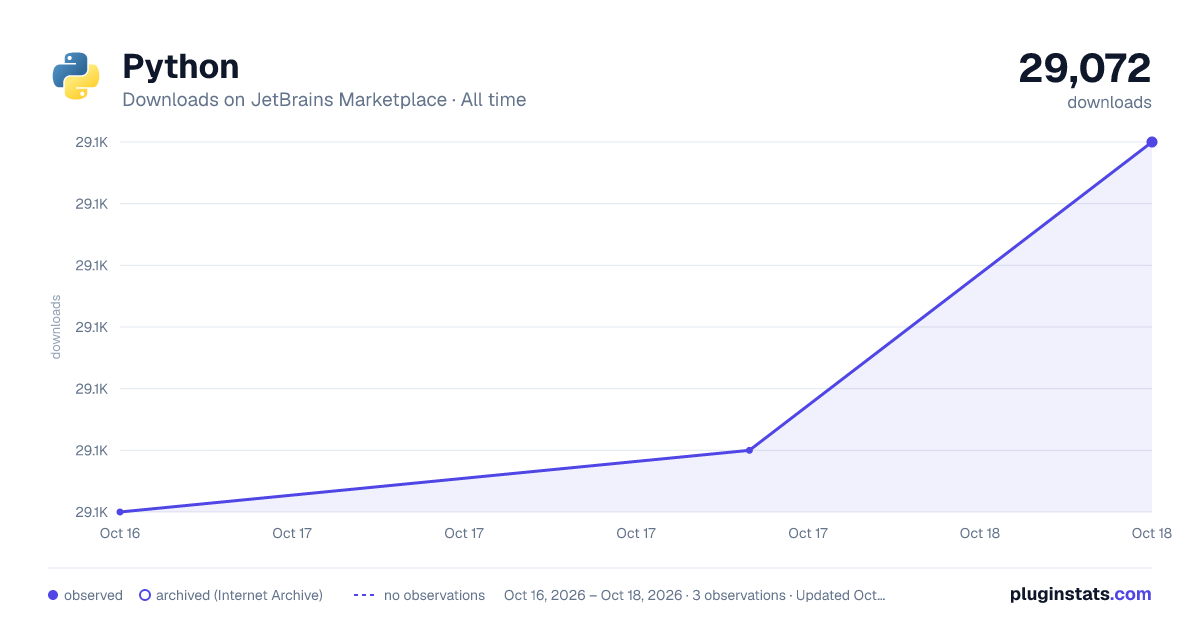
Task: Click the 'observed' legend dot
Action: tap(53, 595)
